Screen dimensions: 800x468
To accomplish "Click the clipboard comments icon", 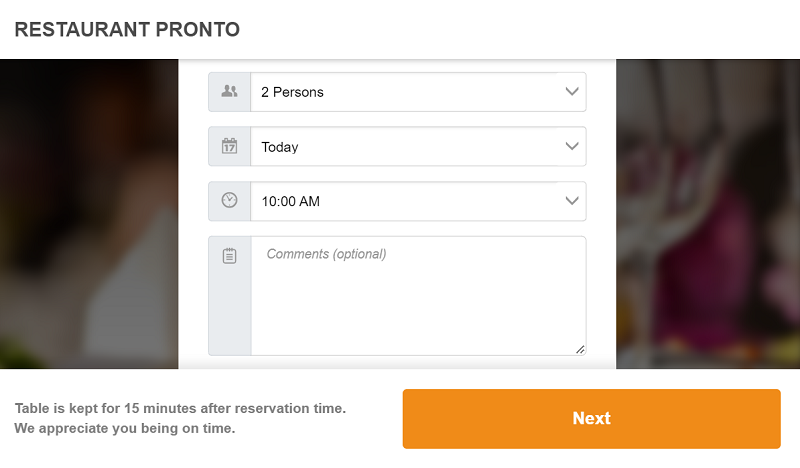I will click(x=230, y=257).
